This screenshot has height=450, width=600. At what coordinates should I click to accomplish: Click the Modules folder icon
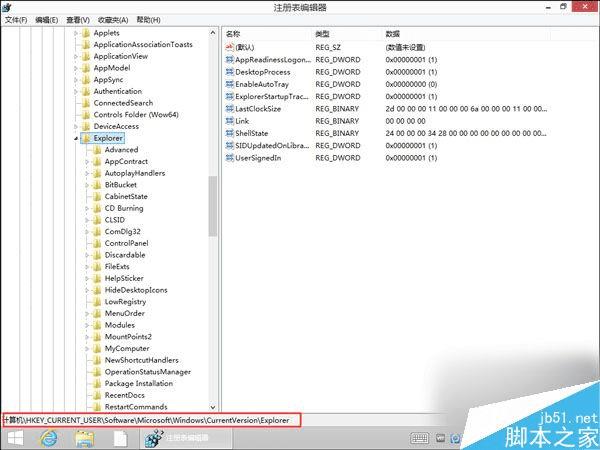click(97, 326)
